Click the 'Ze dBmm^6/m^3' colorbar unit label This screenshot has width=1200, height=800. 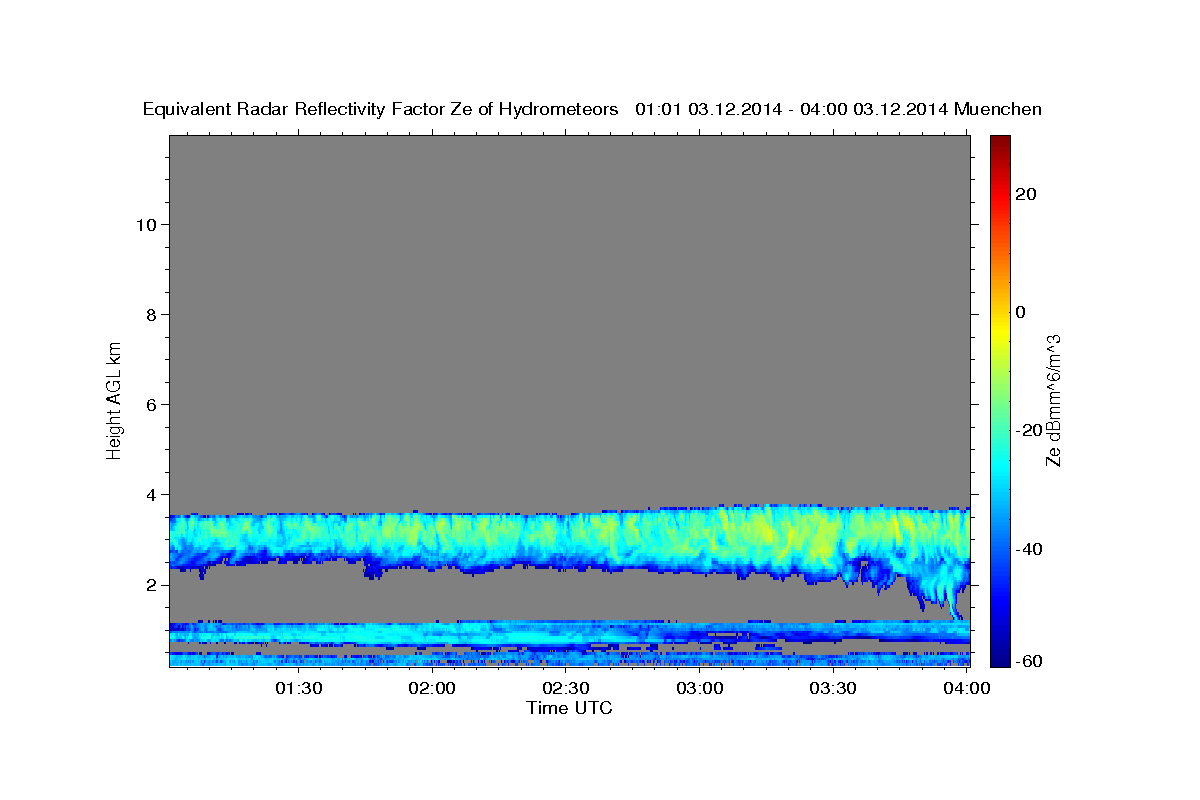click(1053, 400)
